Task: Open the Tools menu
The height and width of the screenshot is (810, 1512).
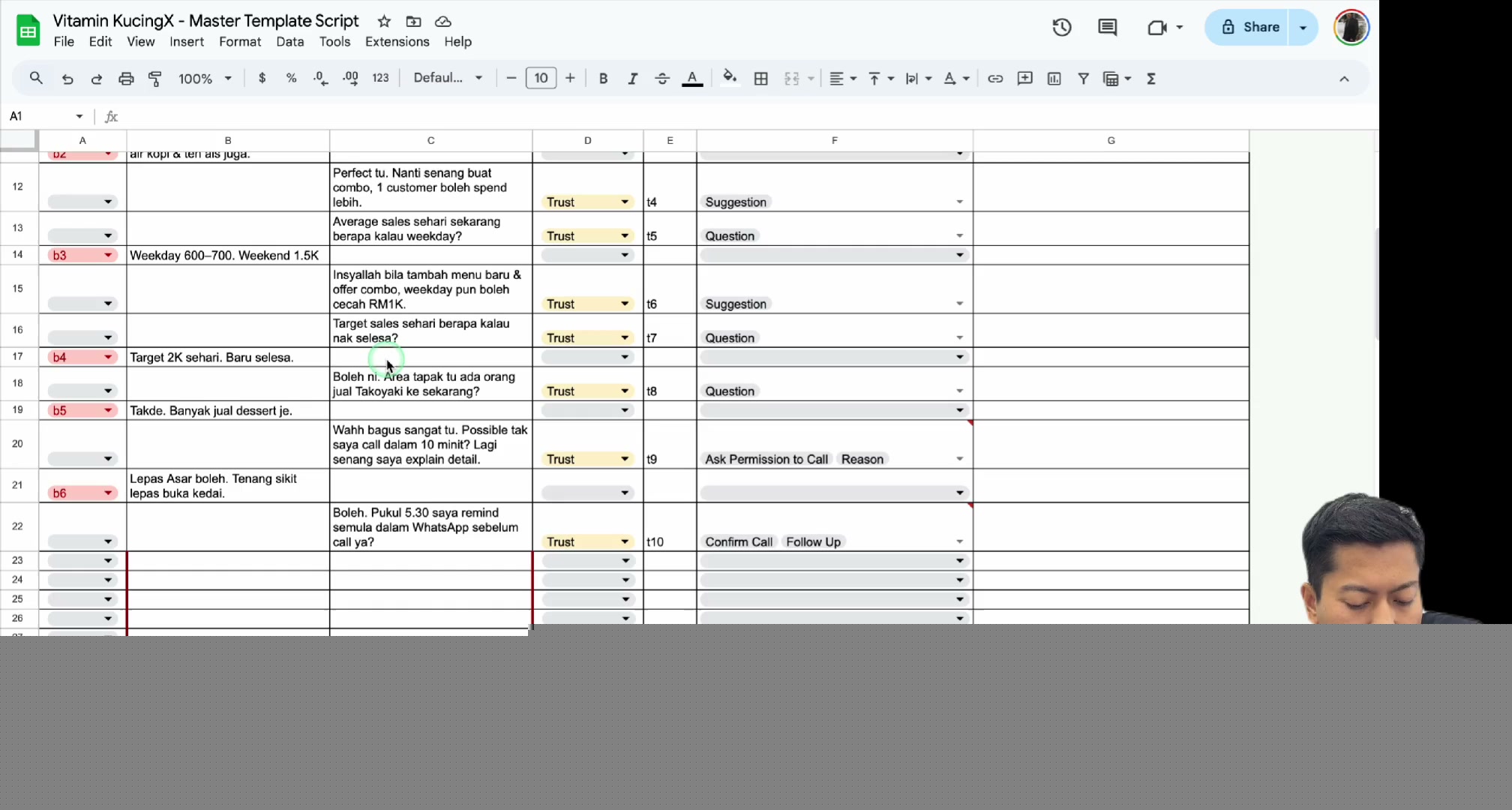Action: click(x=334, y=42)
